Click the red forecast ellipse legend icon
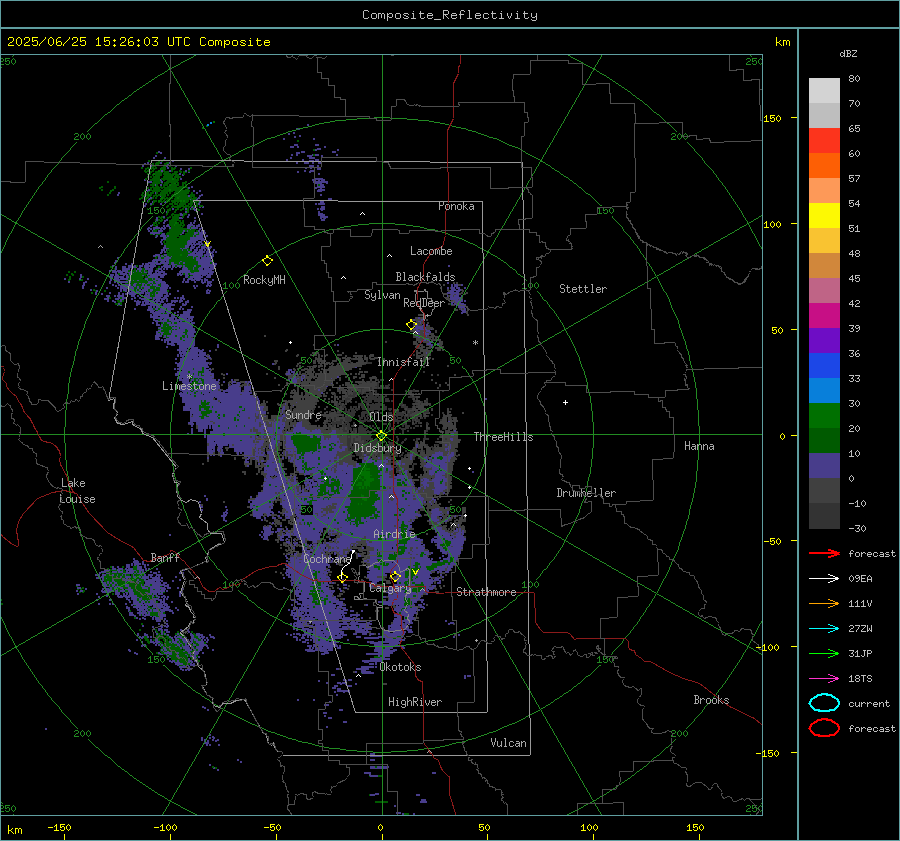The image size is (900, 841). click(824, 728)
